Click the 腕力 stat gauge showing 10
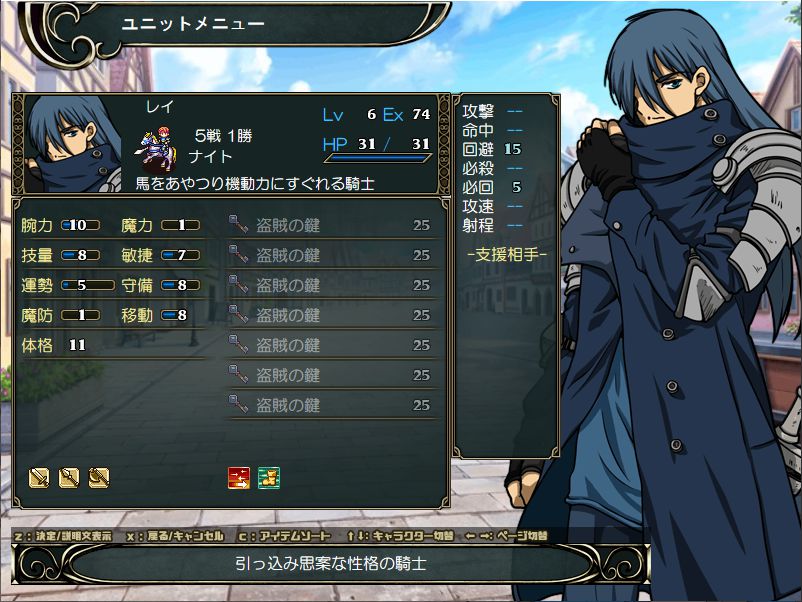This screenshot has width=802, height=602. [80, 225]
